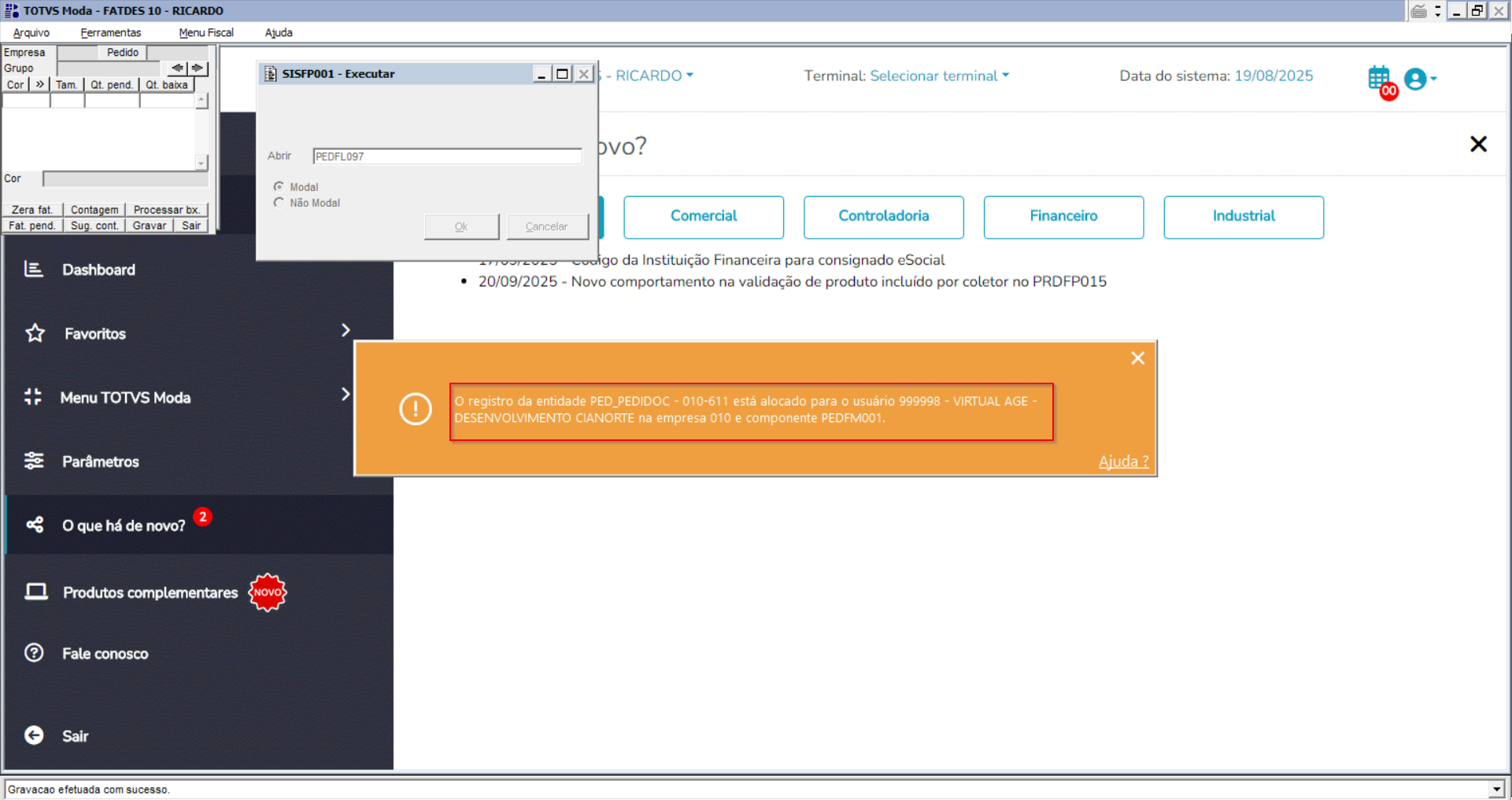Image resolution: width=1512 pixels, height=800 pixels.
Task: Switch to the Industrial tab
Action: tap(1244, 217)
